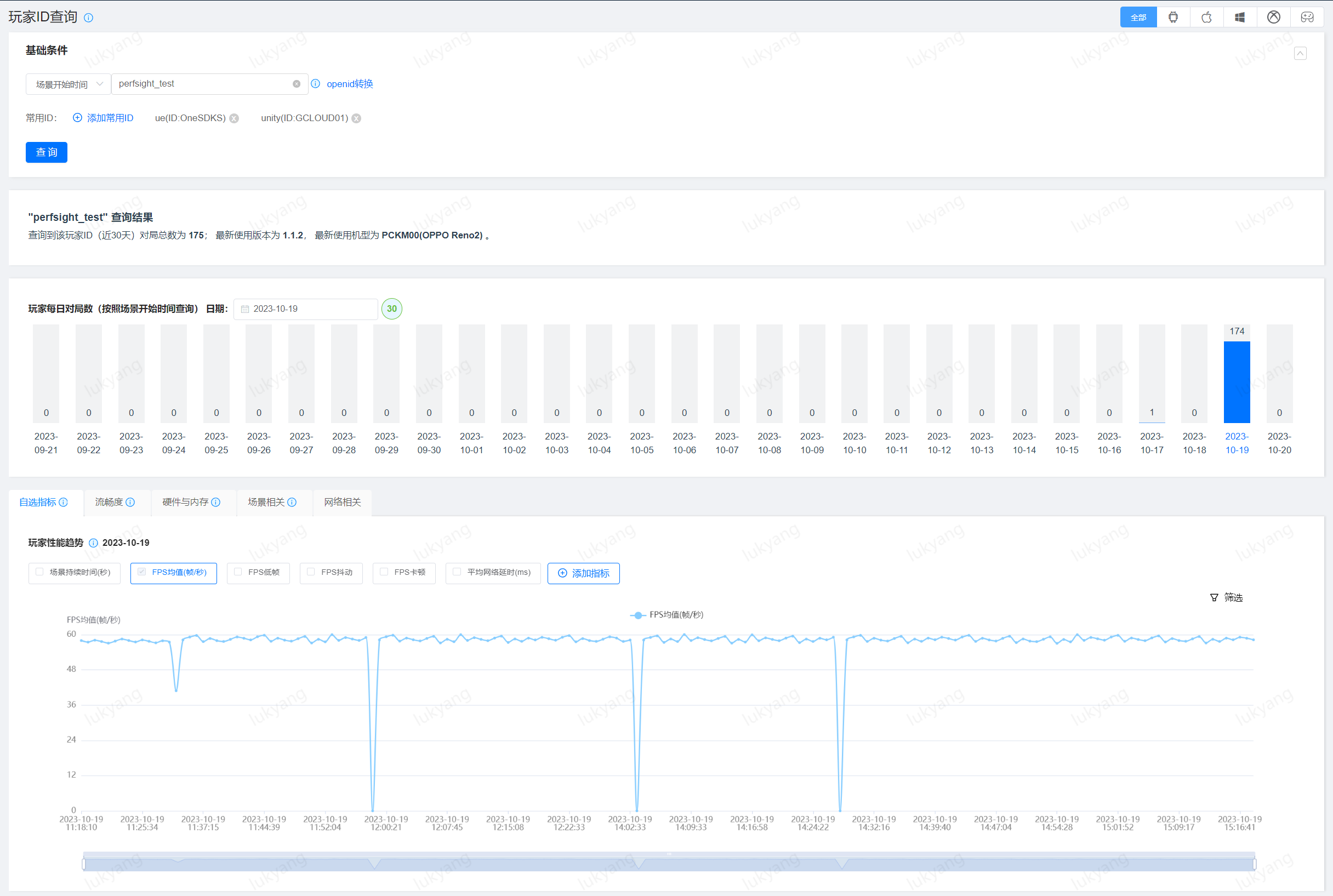Enable the 场景持续时间(秒) checkbox
The height and width of the screenshot is (896, 1333).
coord(39,572)
